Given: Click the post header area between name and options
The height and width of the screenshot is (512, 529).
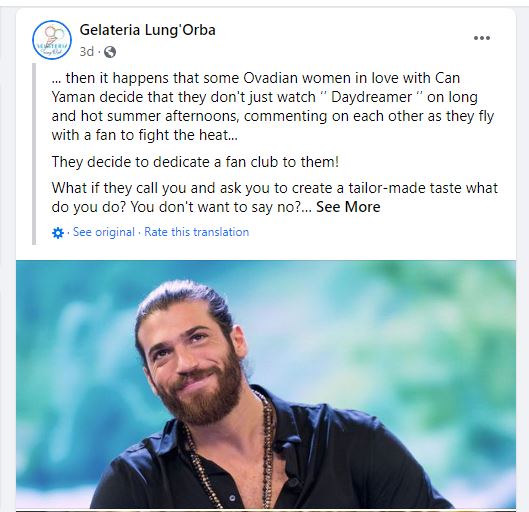Looking at the screenshot, I should (x=342, y=38).
